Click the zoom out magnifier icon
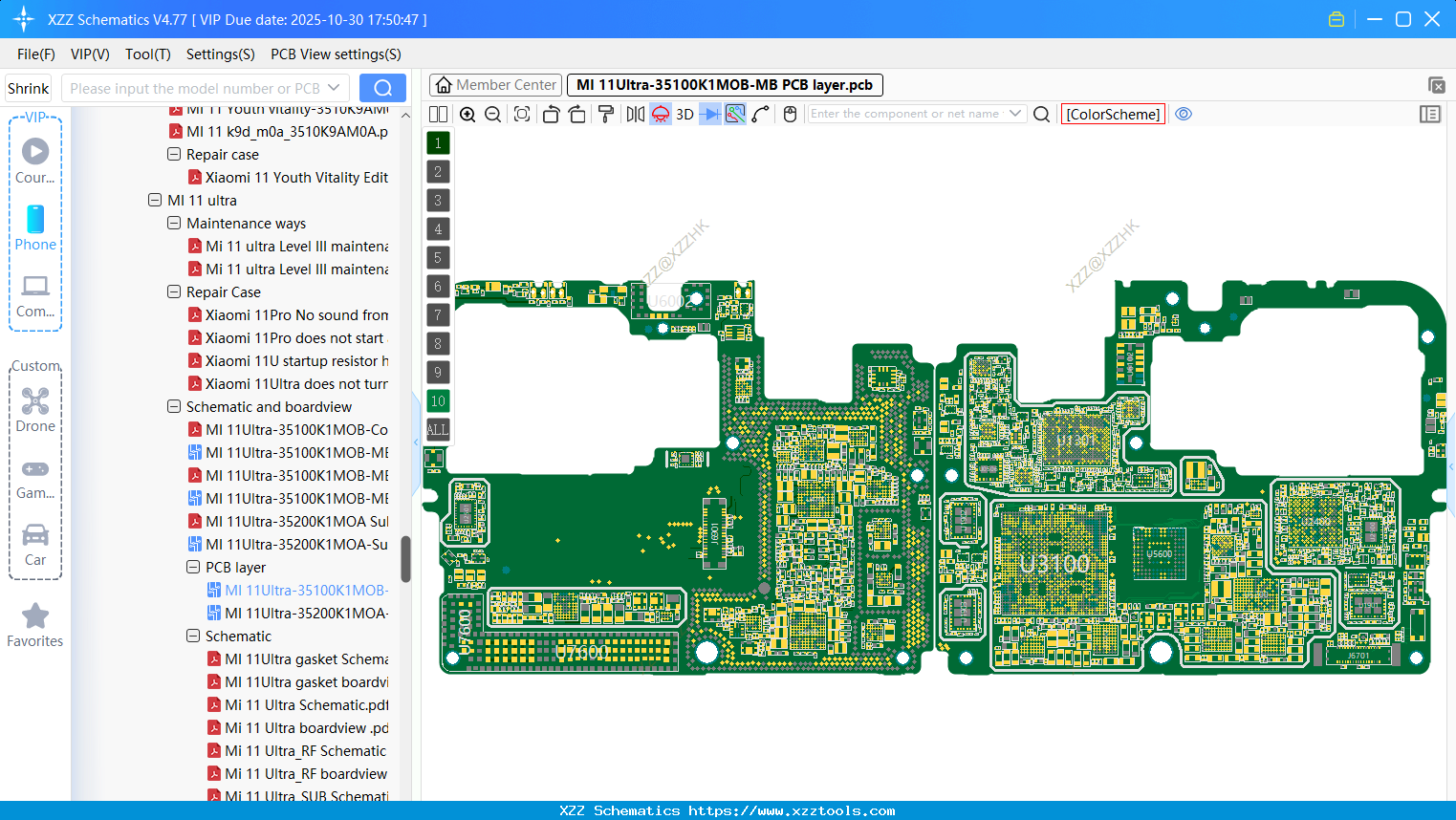 (x=491, y=114)
